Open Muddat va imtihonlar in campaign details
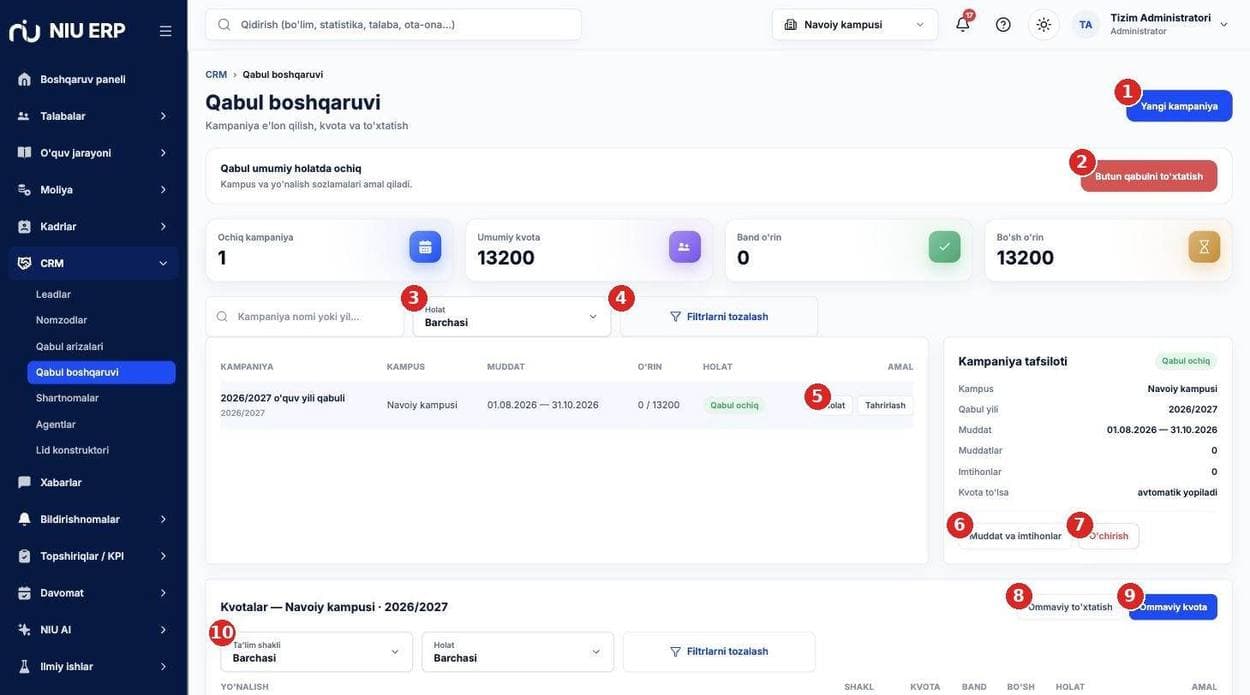This screenshot has height=695, width=1250. [1015, 536]
